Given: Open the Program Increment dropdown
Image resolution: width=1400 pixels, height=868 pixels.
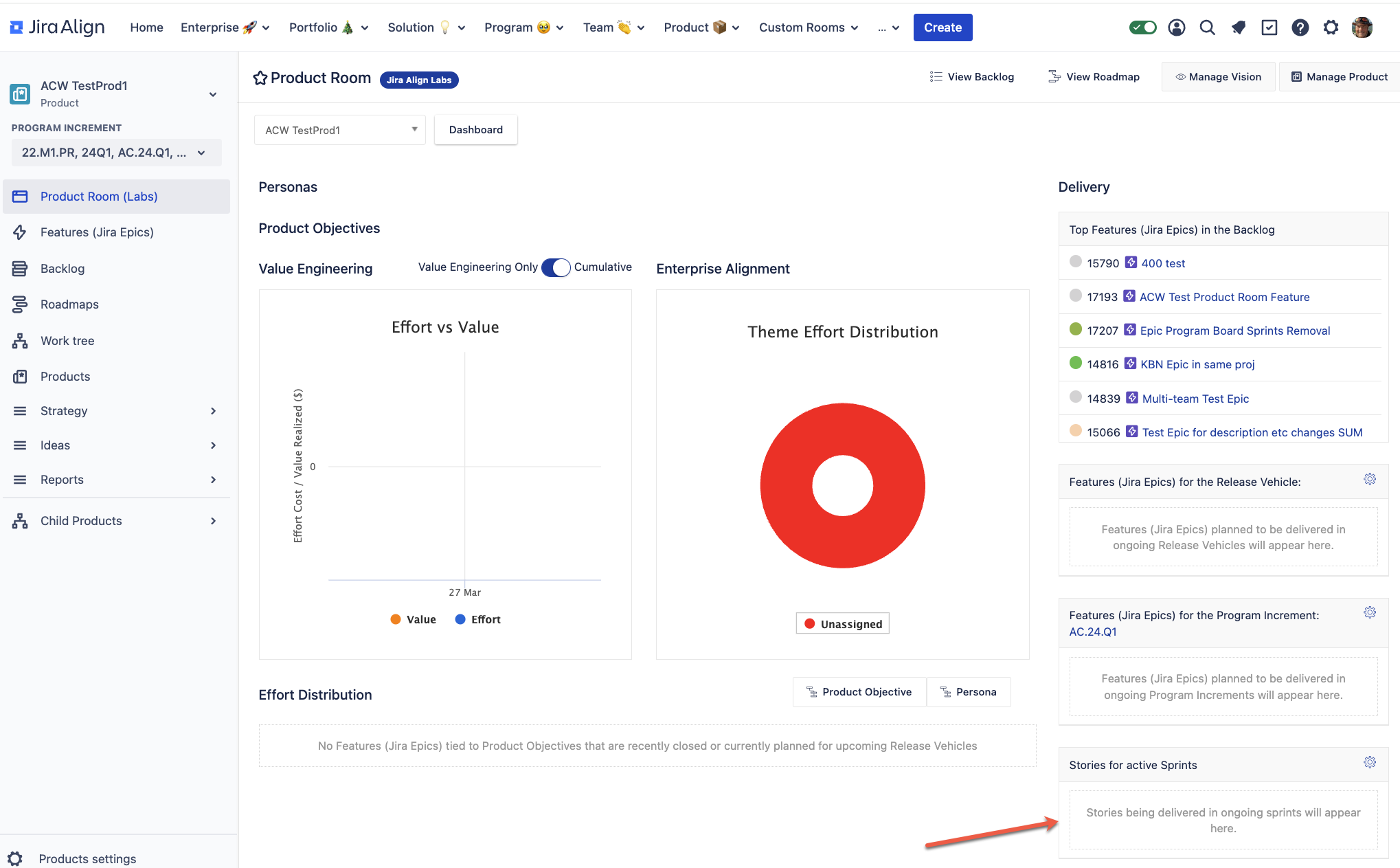Looking at the screenshot, I should [115, 153].
